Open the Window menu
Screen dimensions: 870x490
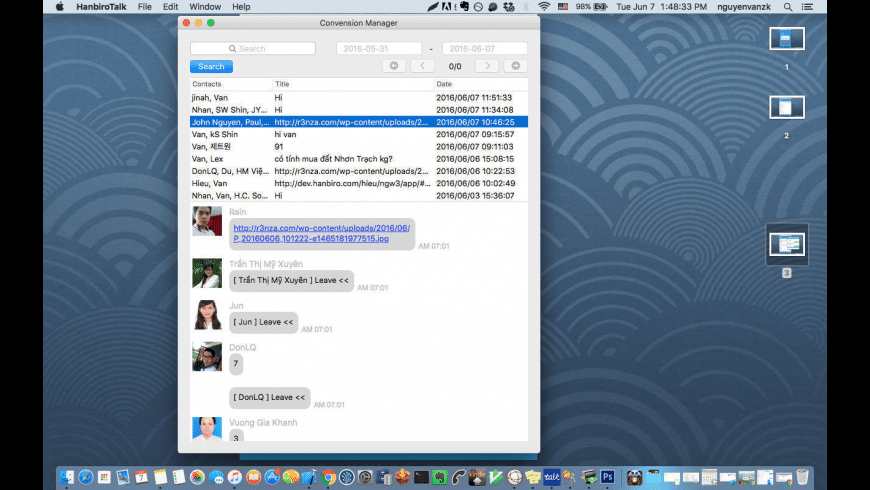[x=205, y=6]
